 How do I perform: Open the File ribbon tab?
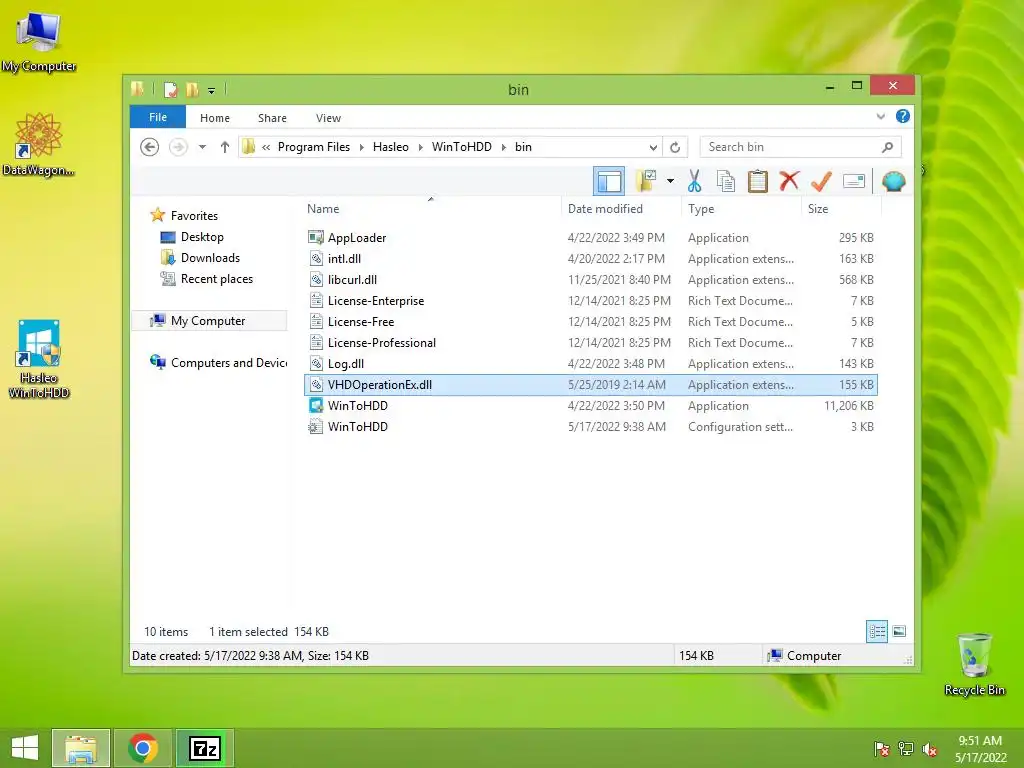tap(158, 117)
